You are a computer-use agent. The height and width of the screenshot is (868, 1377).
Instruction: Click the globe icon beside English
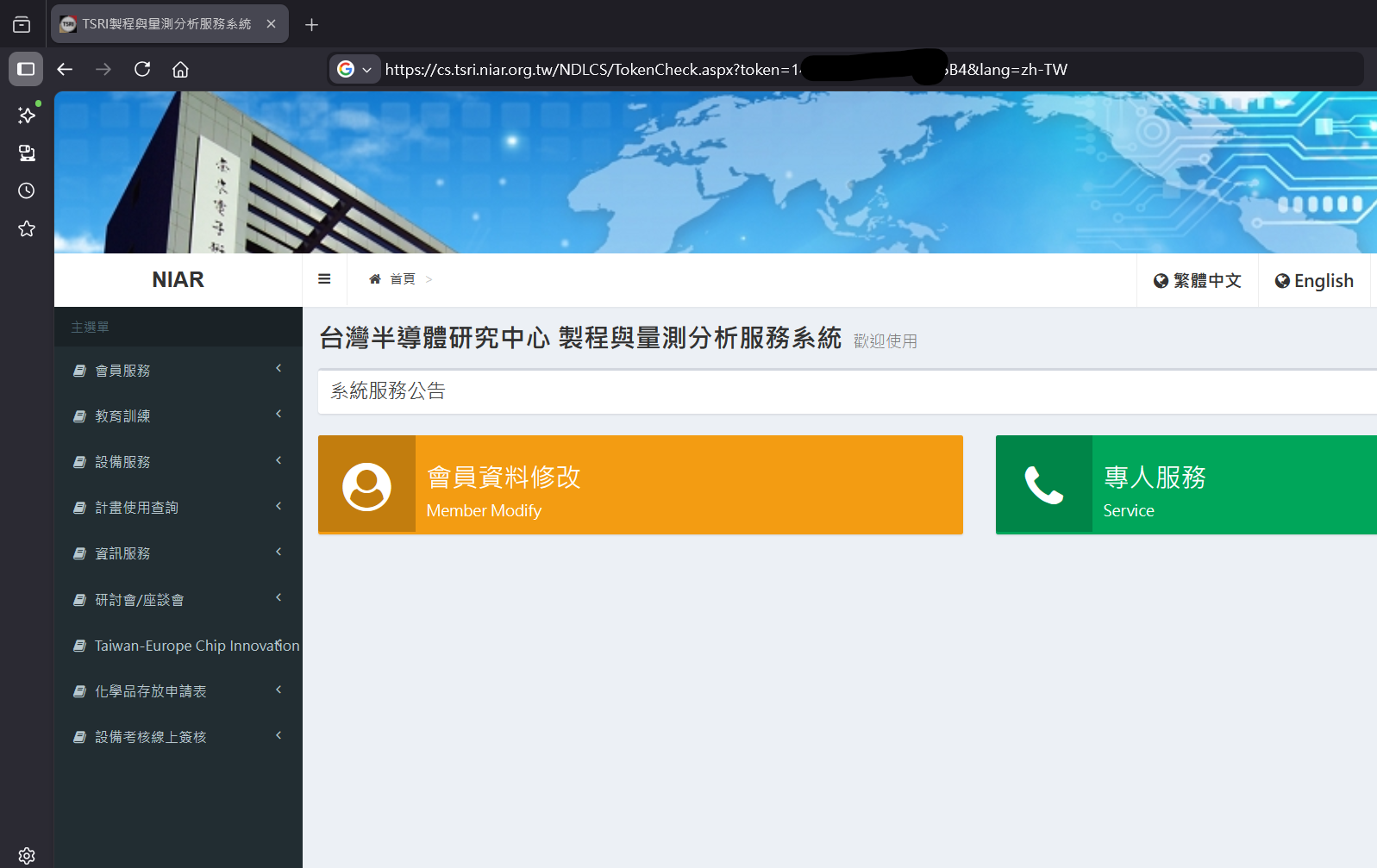coord(1282,281)
